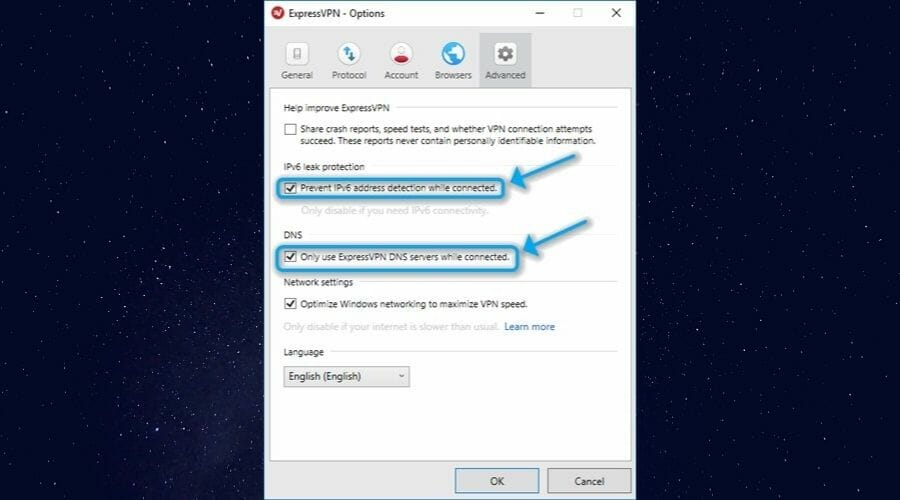Viewport: 900px width, 500px height.
Task: Toggle Only use ExpressVPN DNS servers checkbox
Action: click(x=290, y=257)
